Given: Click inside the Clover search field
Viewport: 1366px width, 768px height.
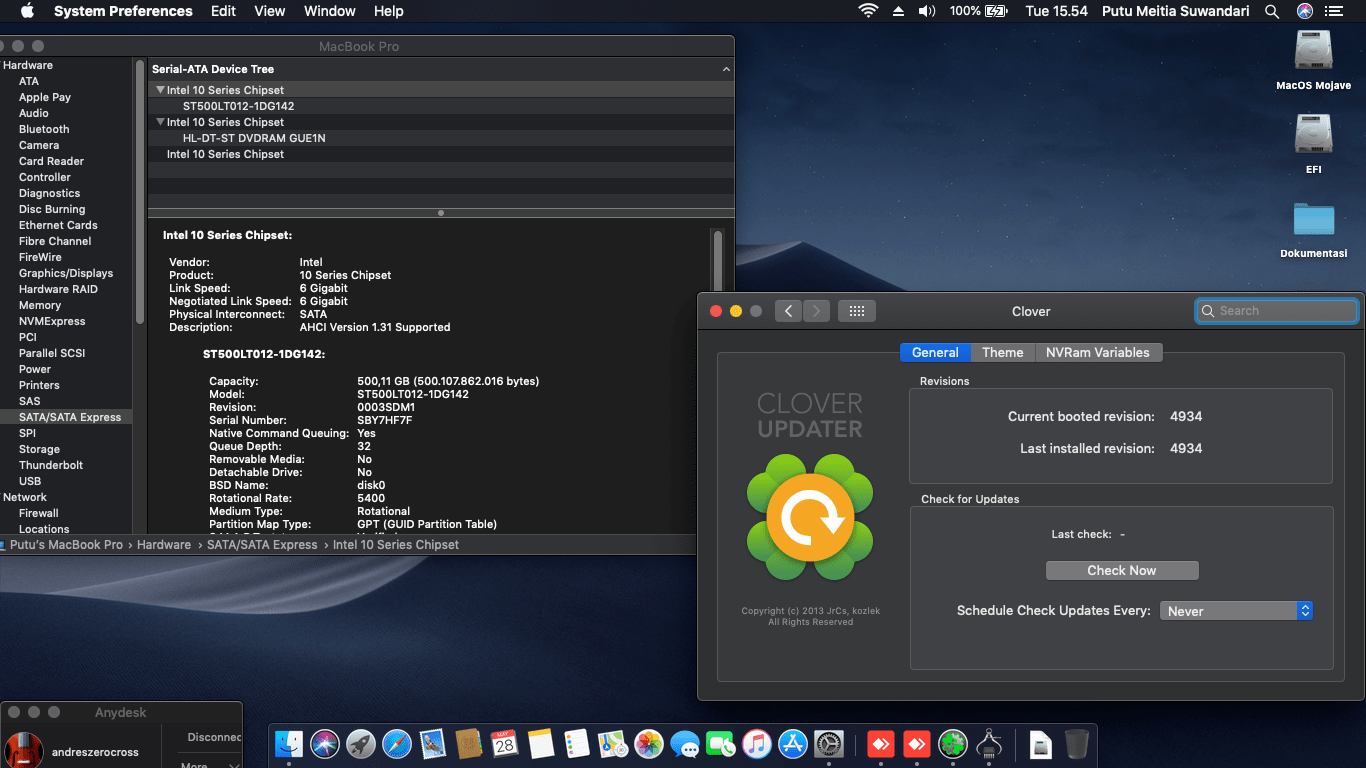Looking at the screenshot, I should (1277, 311).
